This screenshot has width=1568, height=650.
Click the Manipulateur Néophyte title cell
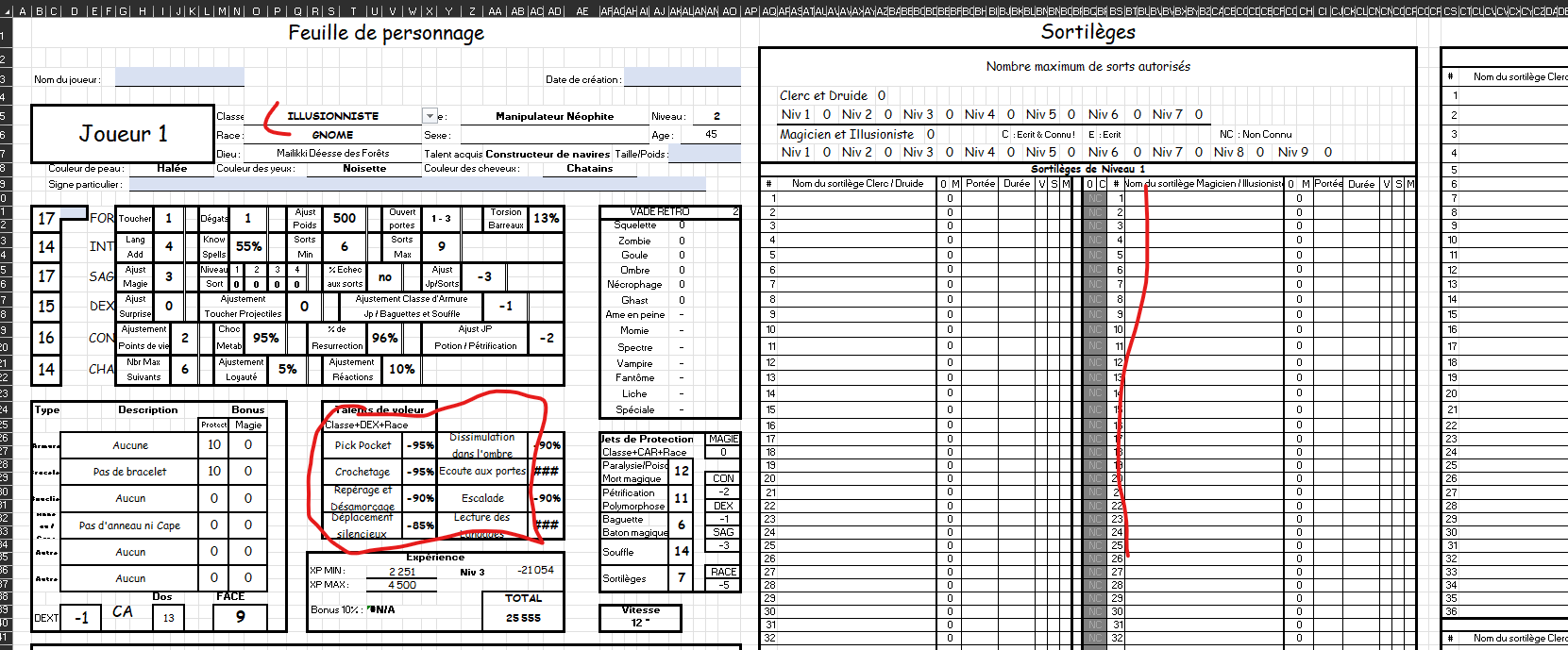click(554, 116)
